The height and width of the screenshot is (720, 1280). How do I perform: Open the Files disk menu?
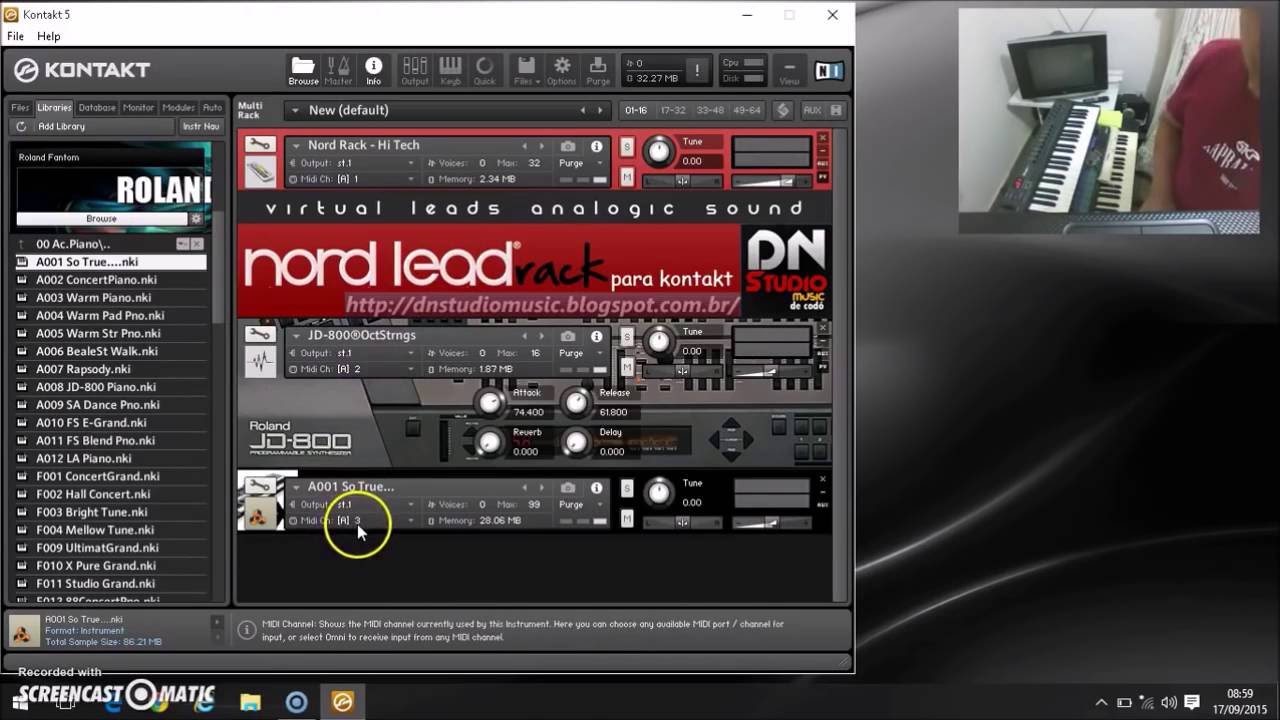(526, 70)
